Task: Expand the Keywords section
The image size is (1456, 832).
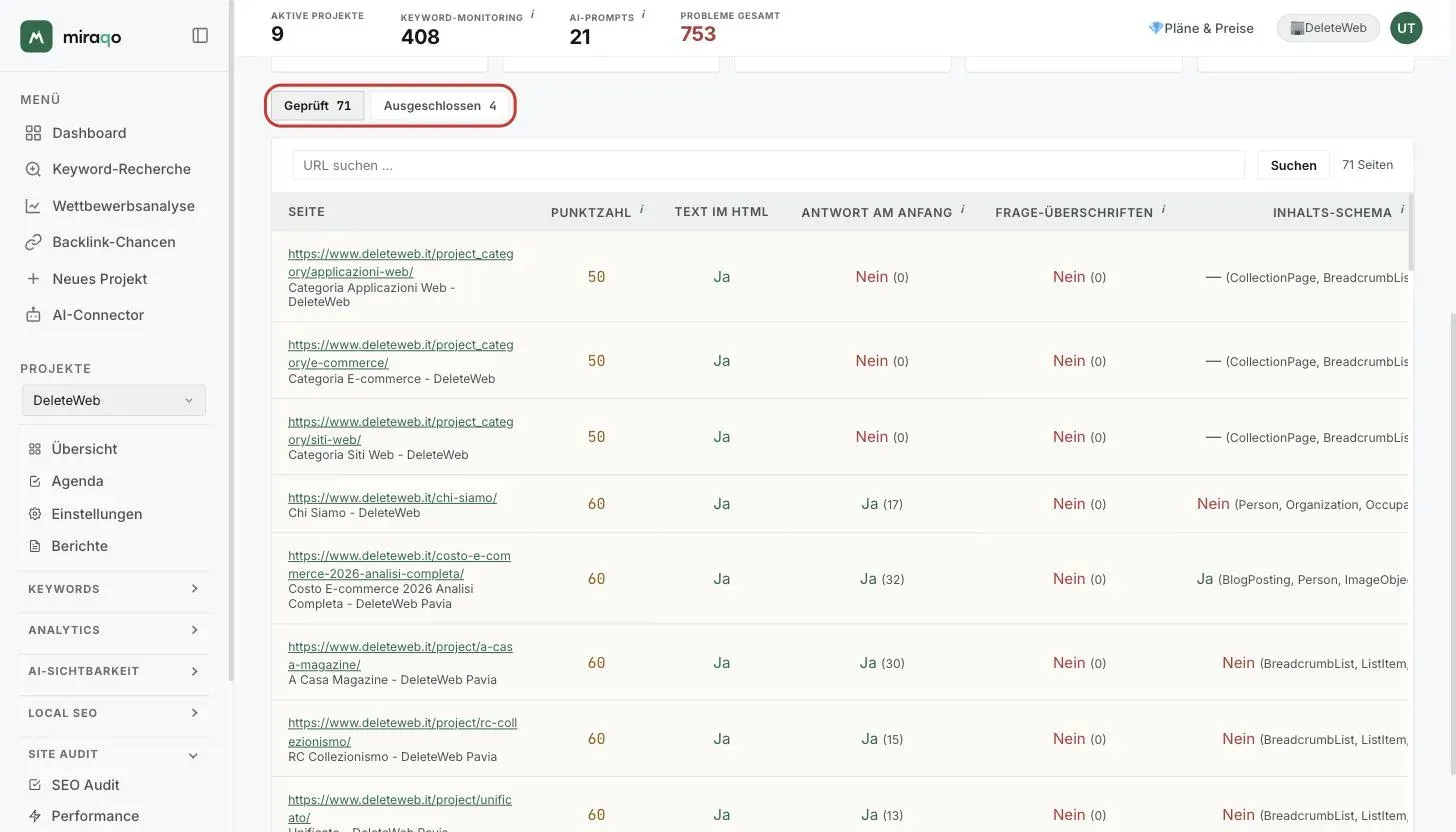Action: point(114,589)
